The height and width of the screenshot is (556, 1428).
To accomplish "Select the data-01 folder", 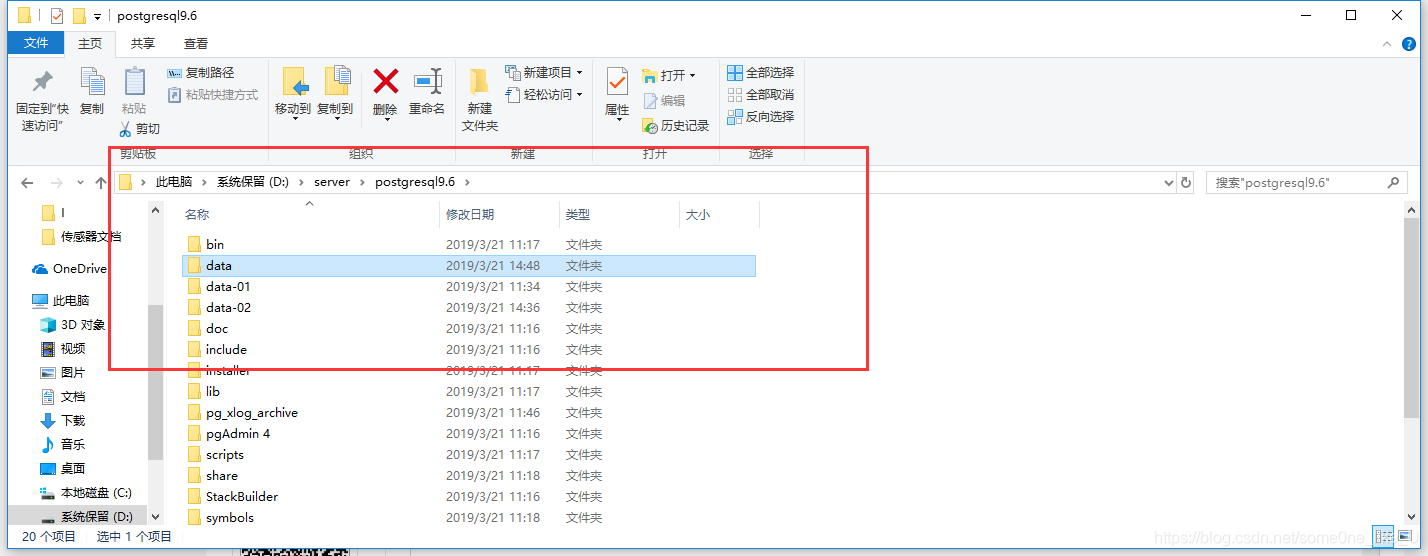I will pyautogui.click(x=468, y=286).
